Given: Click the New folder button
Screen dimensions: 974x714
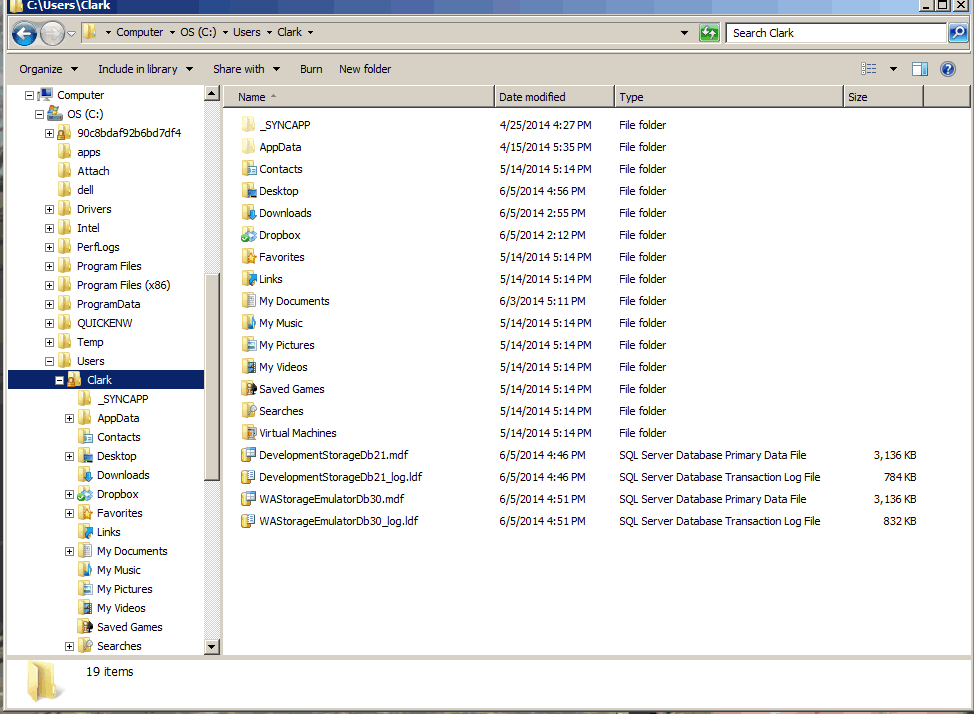Looking at the screenshot, I should click(x=365, y=69).
